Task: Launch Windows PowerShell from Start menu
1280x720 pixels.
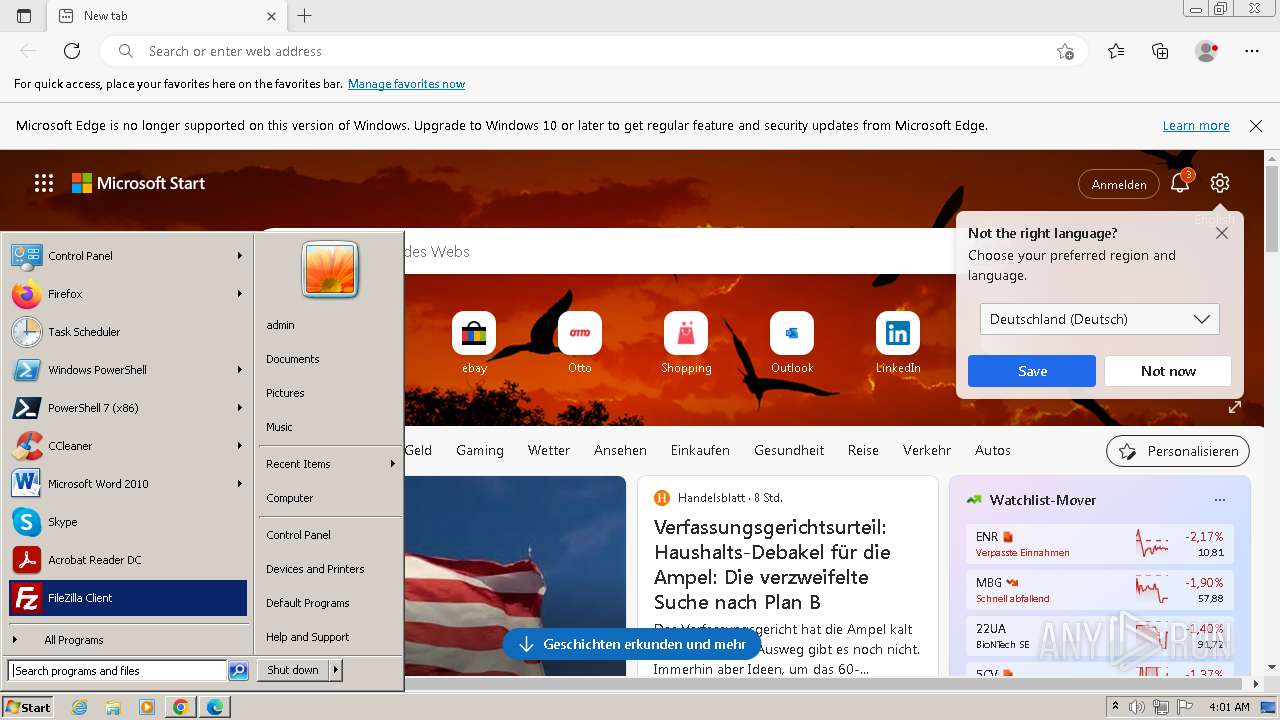Action: pos(127,370)
